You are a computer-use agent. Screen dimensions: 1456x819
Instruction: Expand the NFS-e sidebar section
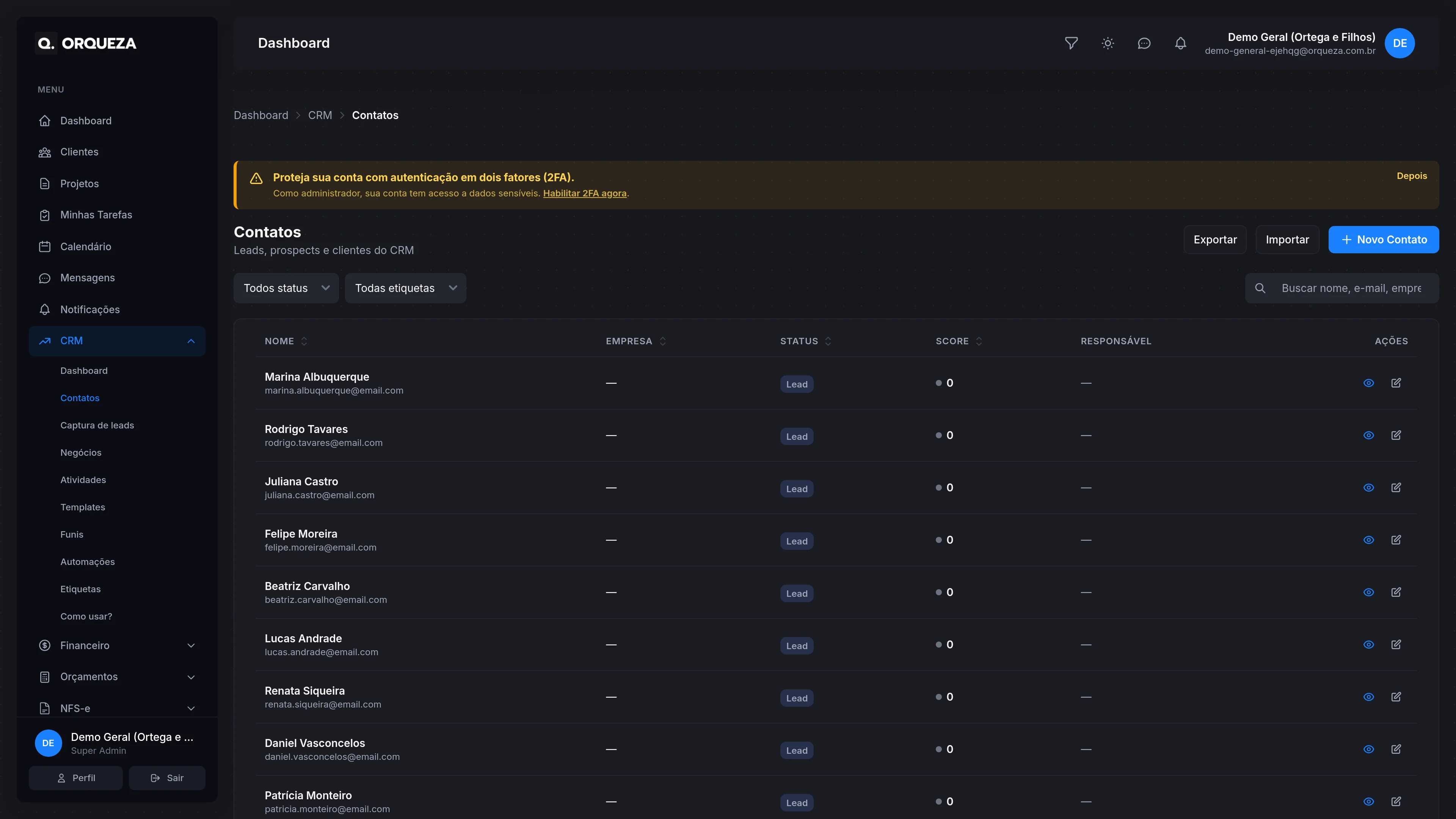tap(117, 708)
